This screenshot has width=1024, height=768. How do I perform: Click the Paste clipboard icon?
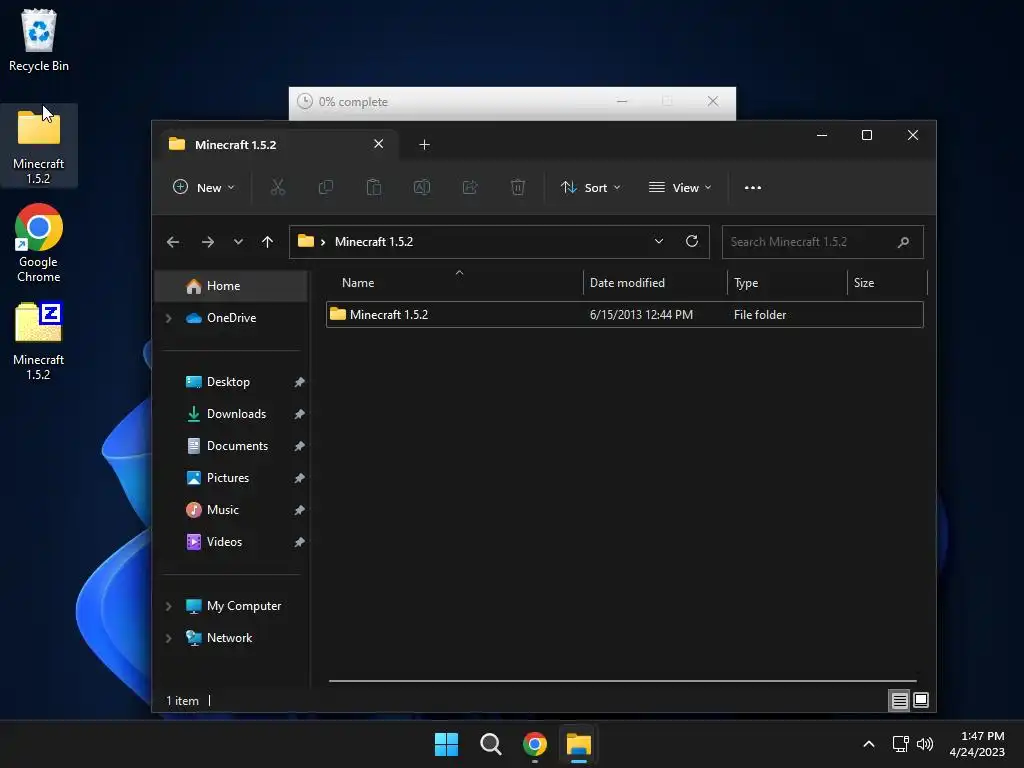pyautogui.click(x=374, y=187)
